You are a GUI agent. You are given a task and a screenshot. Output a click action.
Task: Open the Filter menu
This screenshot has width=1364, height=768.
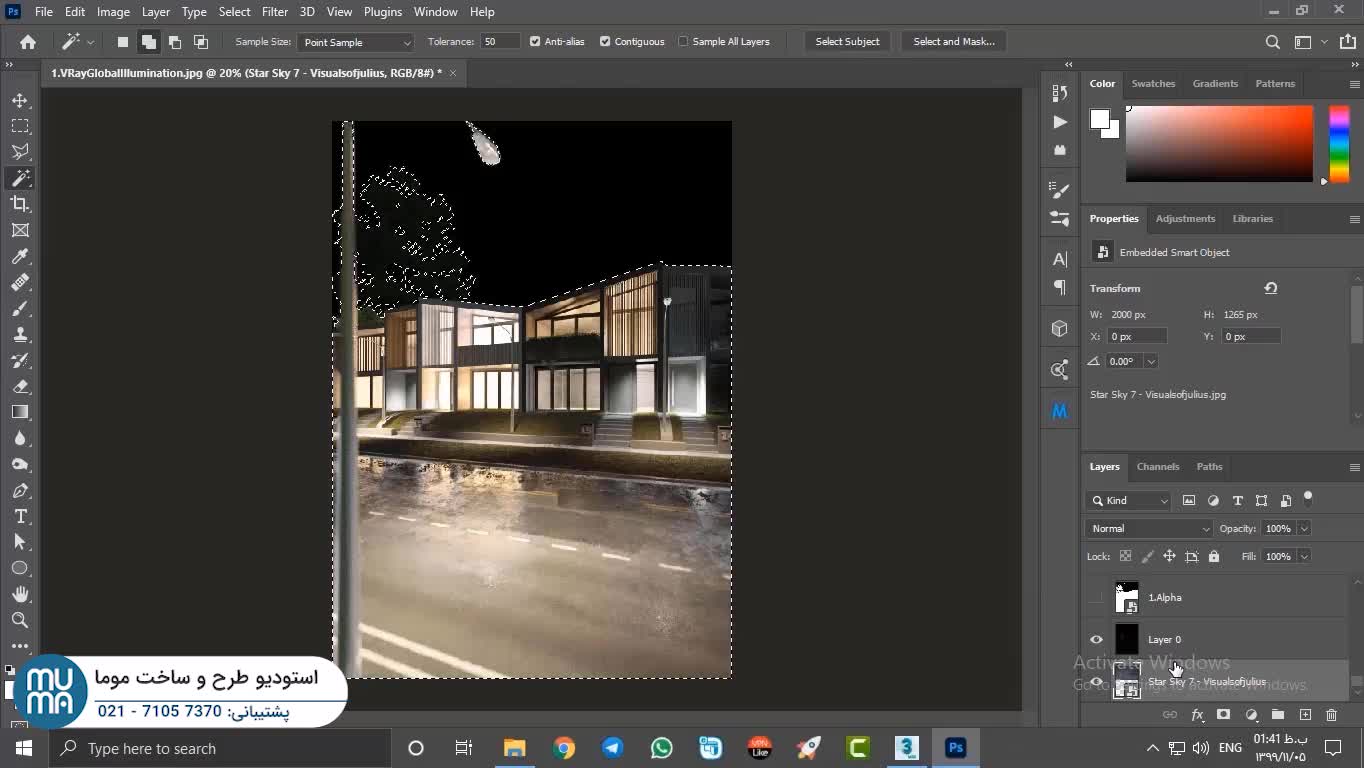pyautogui.click(x=274, y=12)
